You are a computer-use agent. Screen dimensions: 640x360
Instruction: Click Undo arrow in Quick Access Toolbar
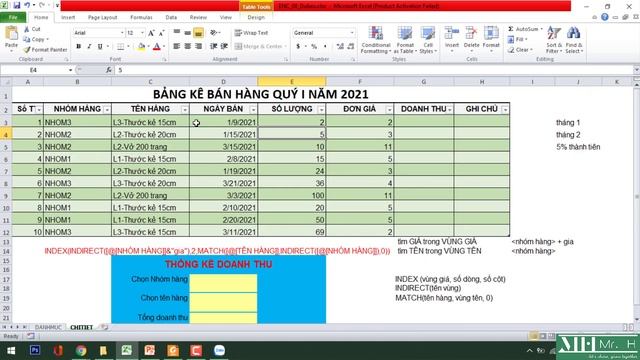(x=27, y=5)
